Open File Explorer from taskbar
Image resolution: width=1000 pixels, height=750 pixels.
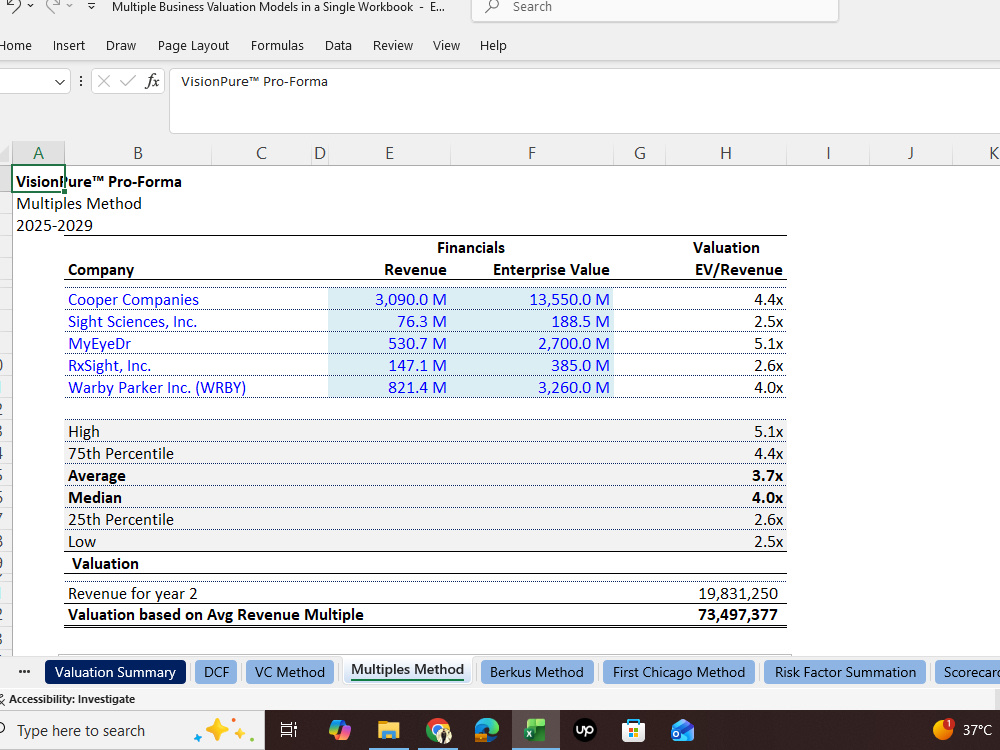(x=388, y=730)
